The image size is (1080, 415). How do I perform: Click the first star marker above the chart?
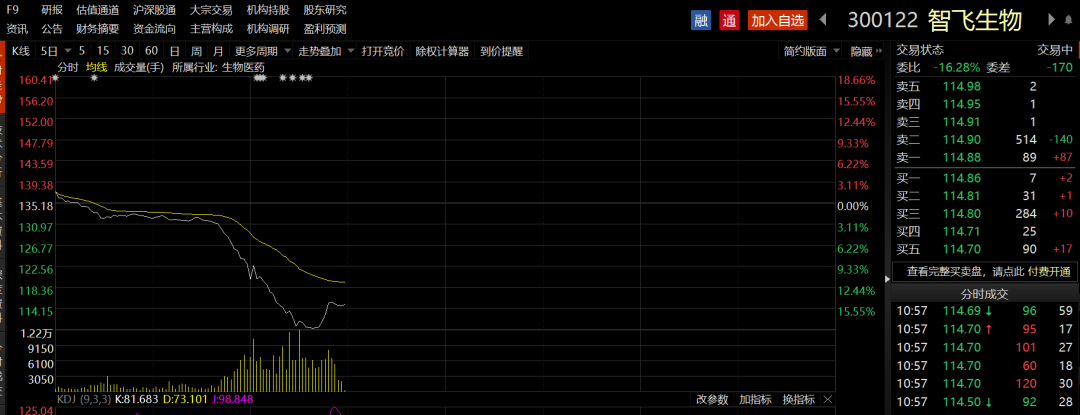(56, 78)
